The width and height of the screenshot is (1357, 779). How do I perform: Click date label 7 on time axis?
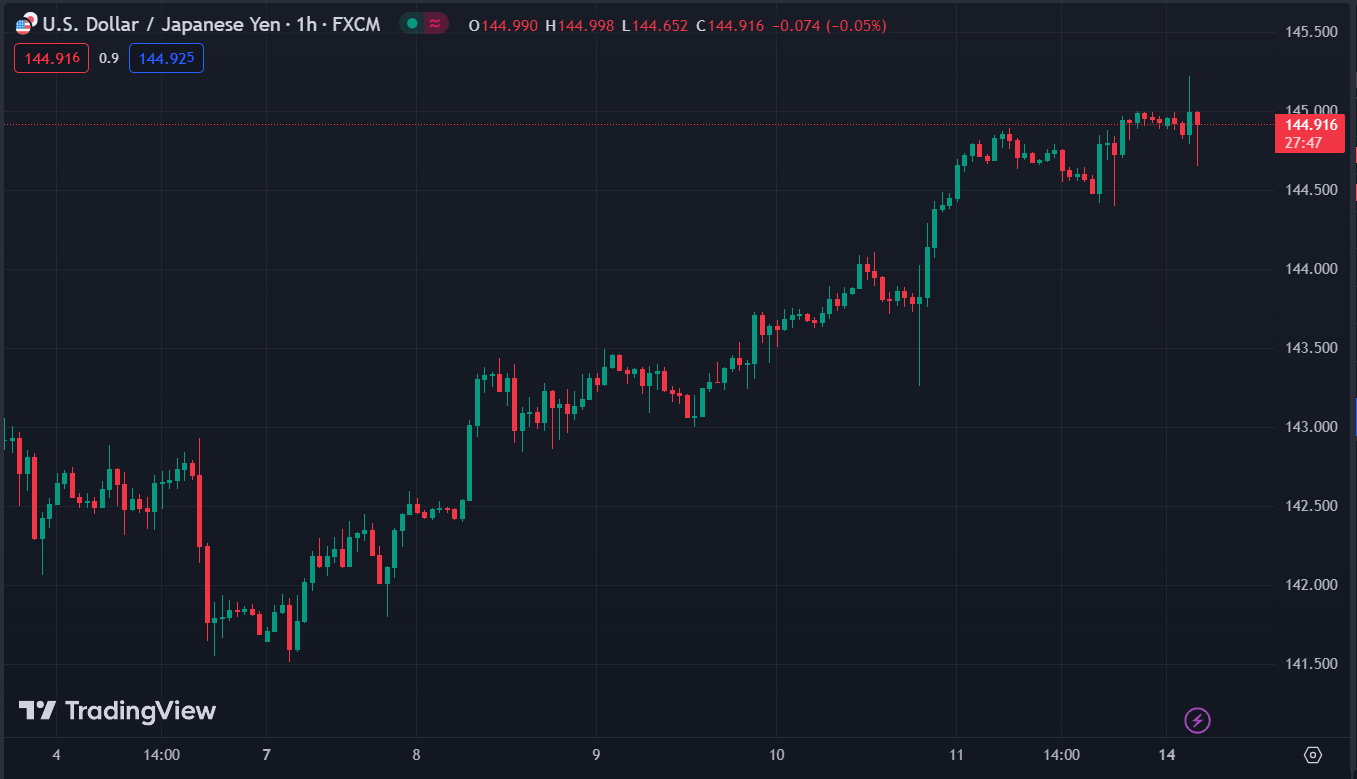(266, 755)
